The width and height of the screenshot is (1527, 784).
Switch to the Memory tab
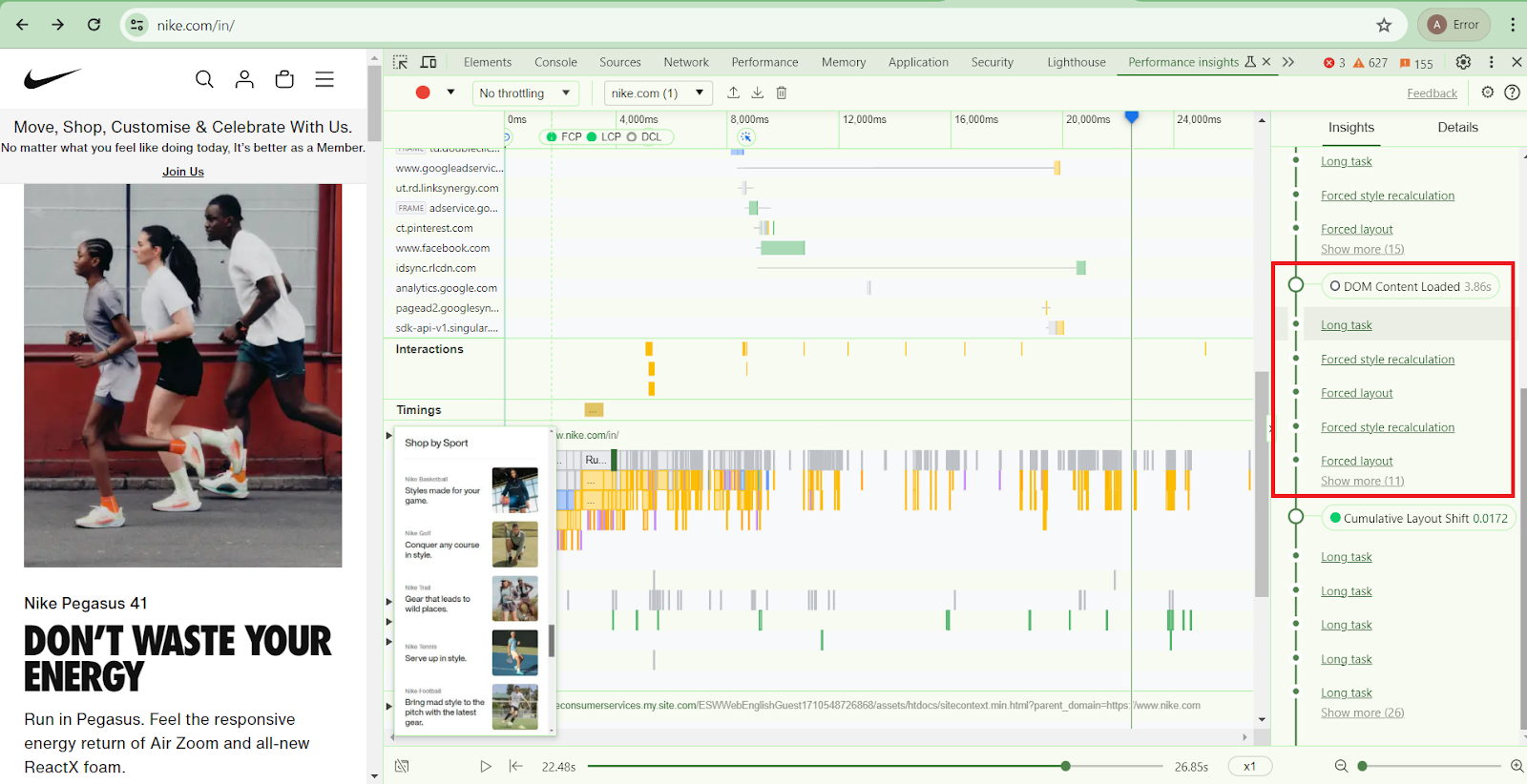coord(844,62)
